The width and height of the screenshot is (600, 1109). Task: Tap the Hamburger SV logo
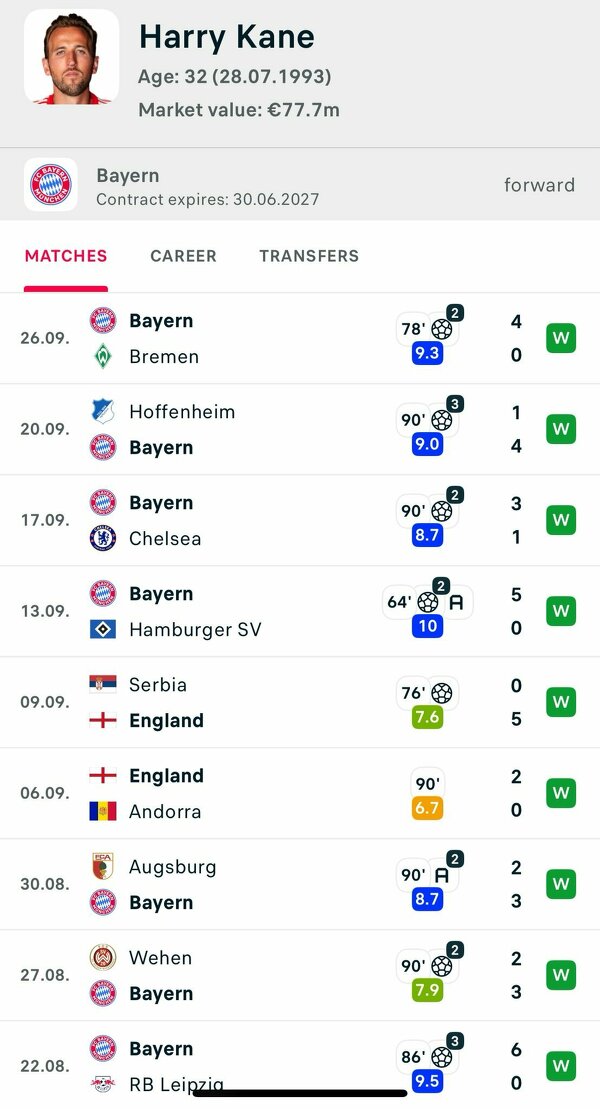click(x=103, y=629)
